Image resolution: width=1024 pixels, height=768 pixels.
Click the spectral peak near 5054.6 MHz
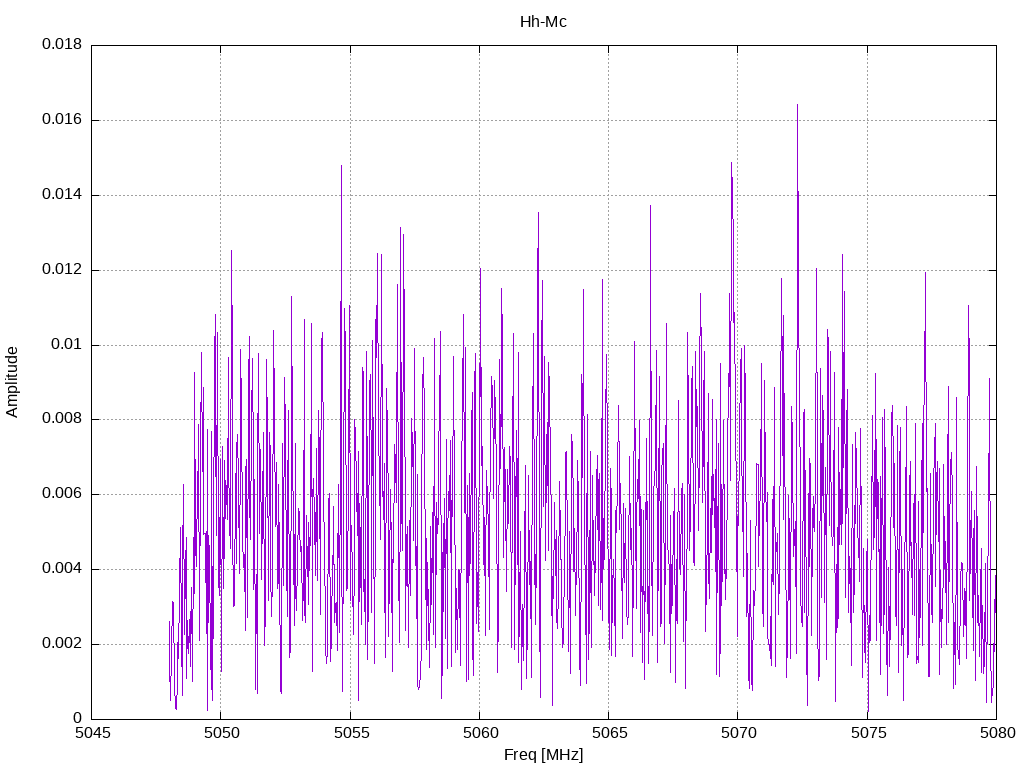coord(341,167)
